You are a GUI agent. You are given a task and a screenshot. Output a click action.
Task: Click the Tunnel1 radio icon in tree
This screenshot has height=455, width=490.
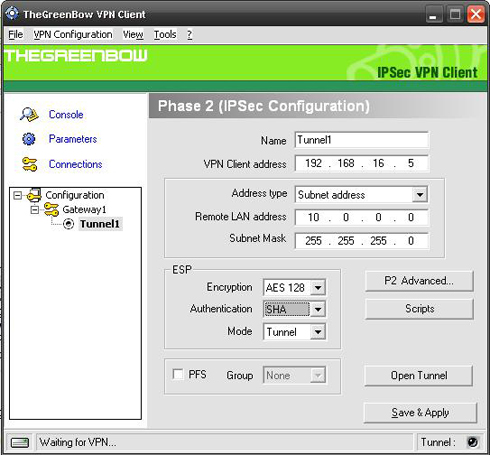tap(69, 224)
